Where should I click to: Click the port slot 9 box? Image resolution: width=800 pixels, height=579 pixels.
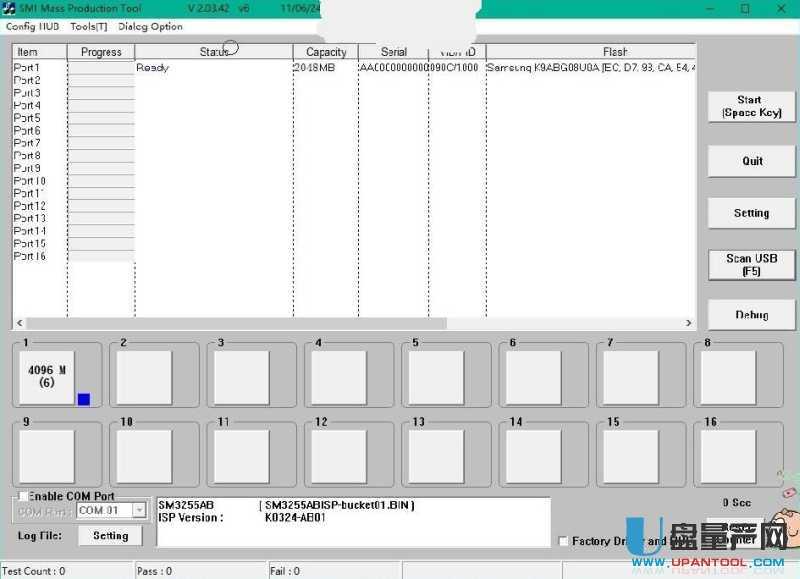click(x=47, y=456)
